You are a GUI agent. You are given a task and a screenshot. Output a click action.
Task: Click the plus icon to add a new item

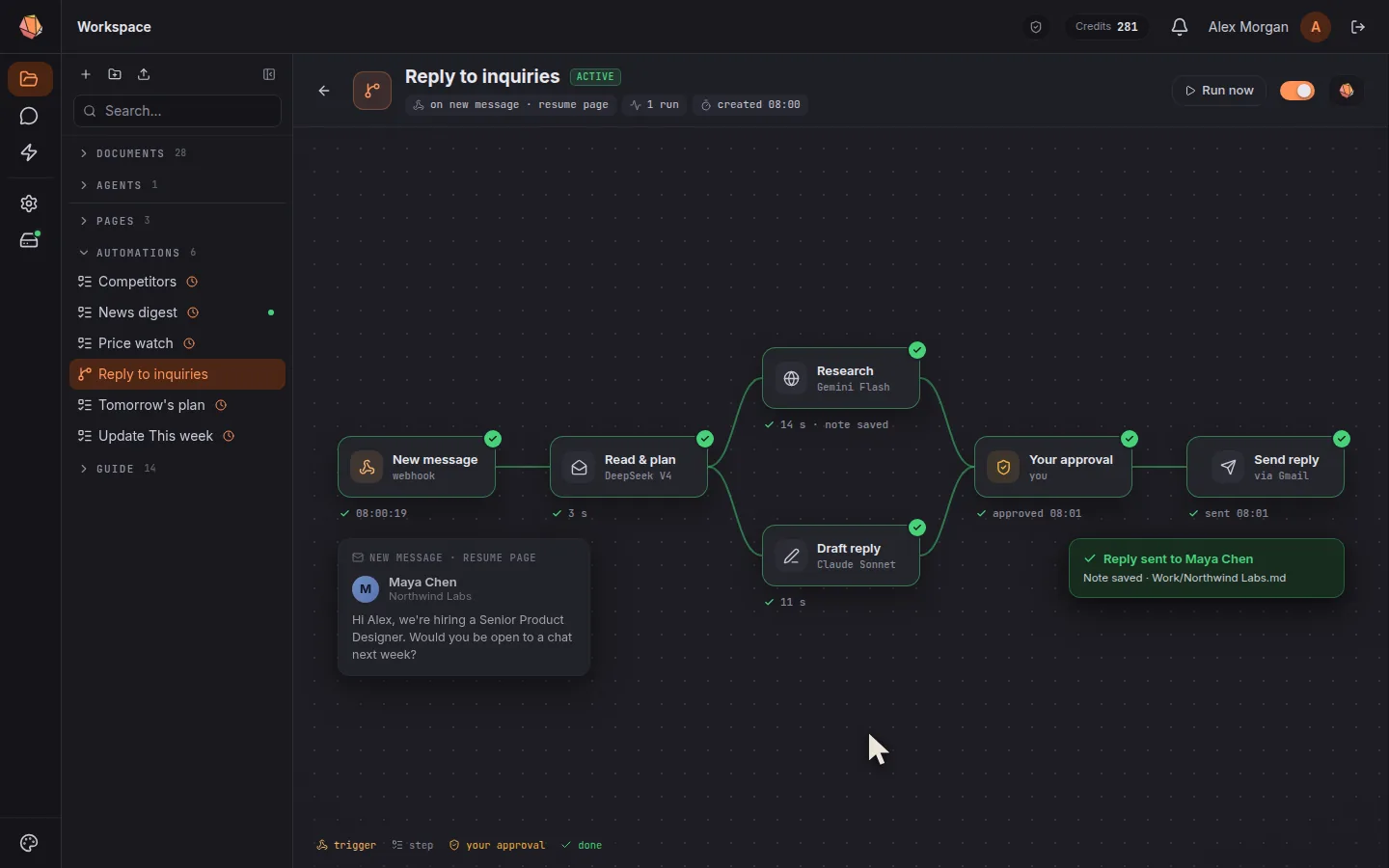coord(86,74)
